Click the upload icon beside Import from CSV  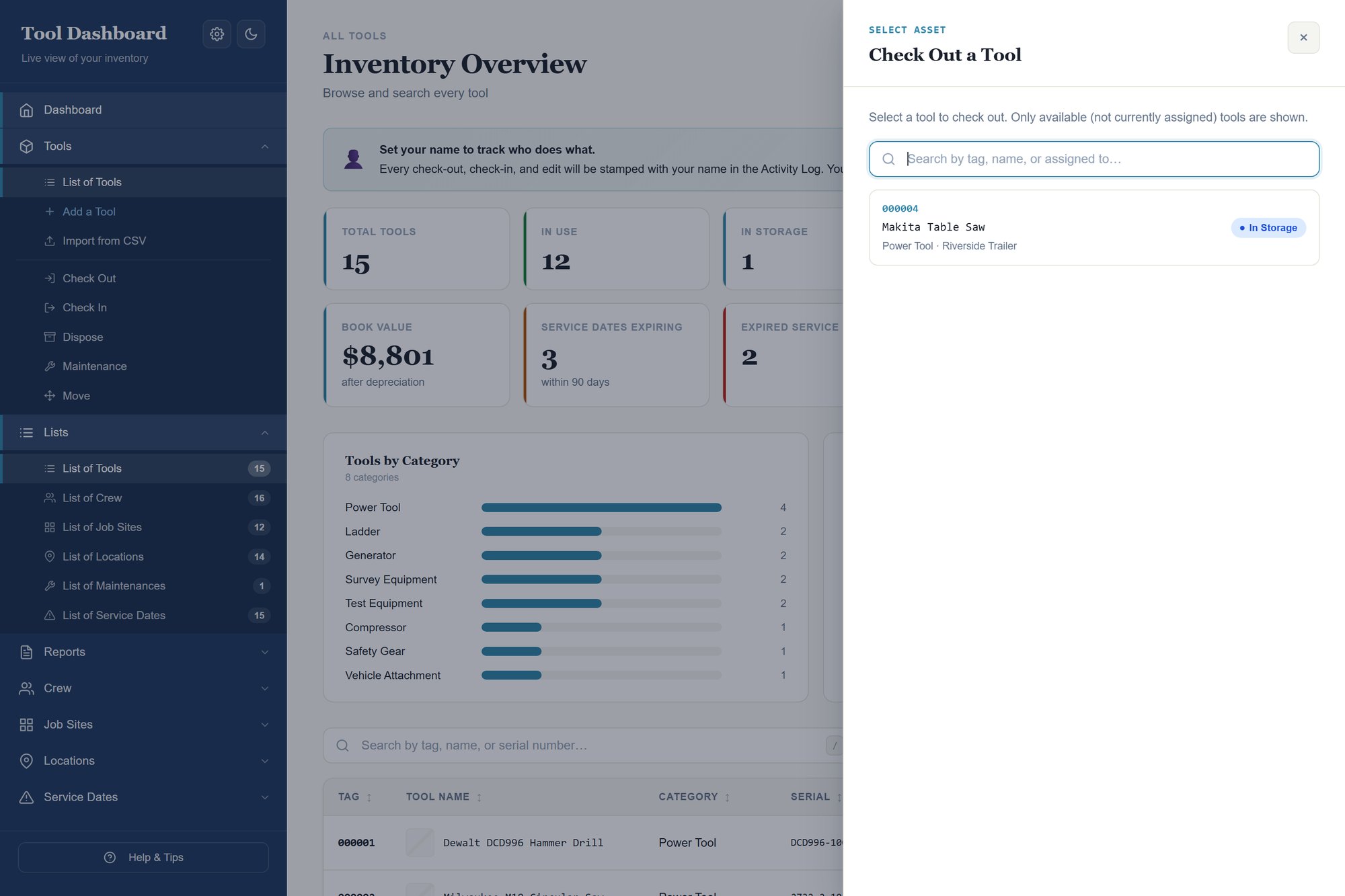[x=50, y=241]
